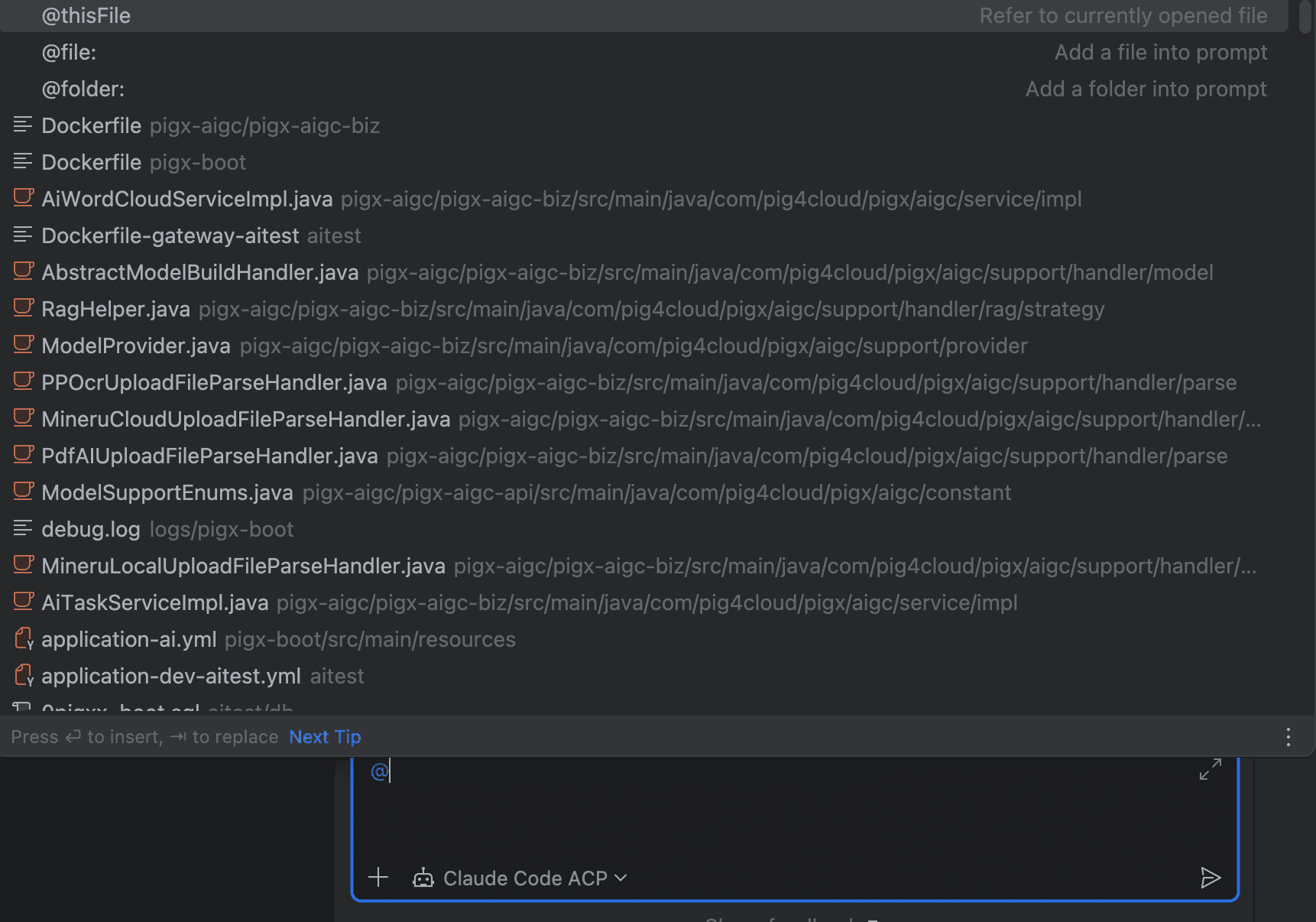Expand the chat input with expand icon

pos(1210,769)
